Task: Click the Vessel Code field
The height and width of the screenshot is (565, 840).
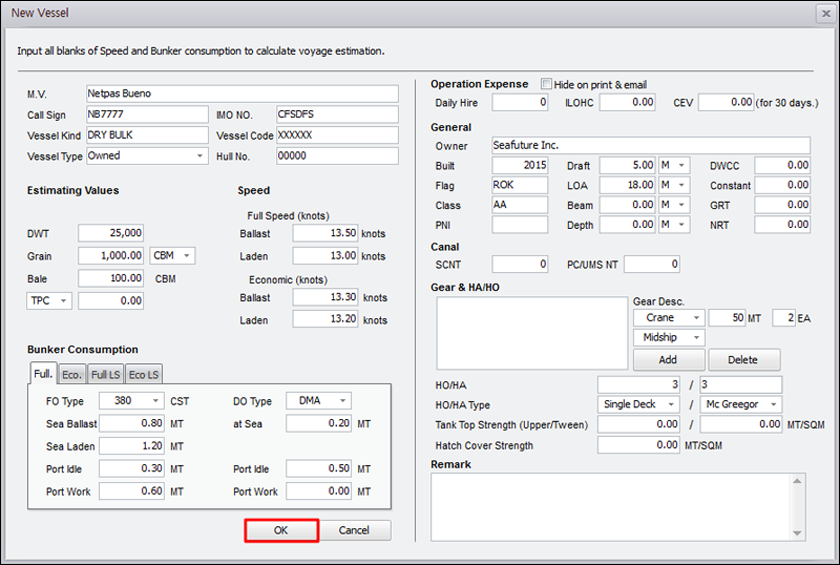Action: click(x=338, y=135)
